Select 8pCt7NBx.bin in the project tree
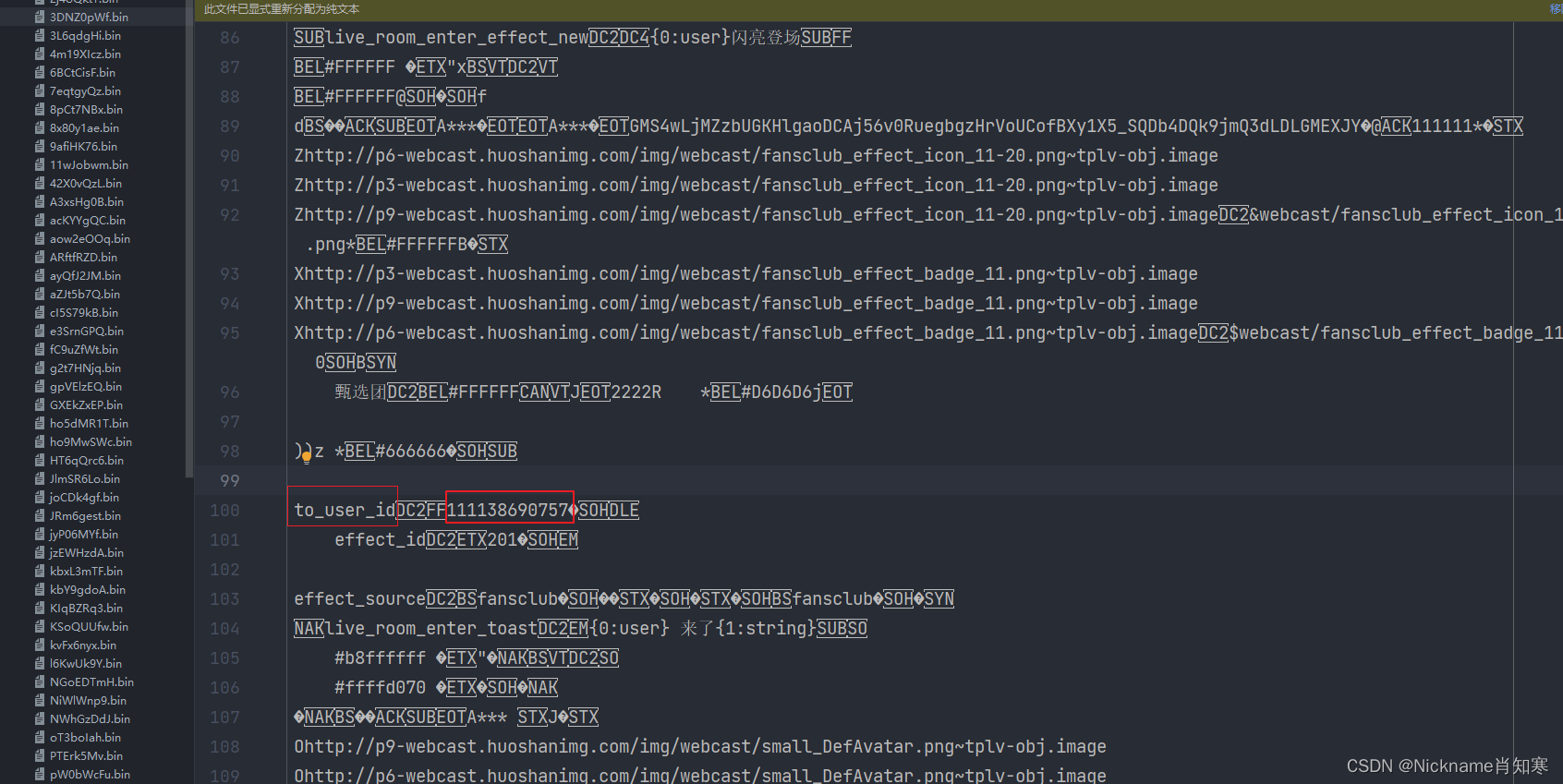The width and height of the screenshot is (1563, 784). pyautogui.click(x=86, y=109)
